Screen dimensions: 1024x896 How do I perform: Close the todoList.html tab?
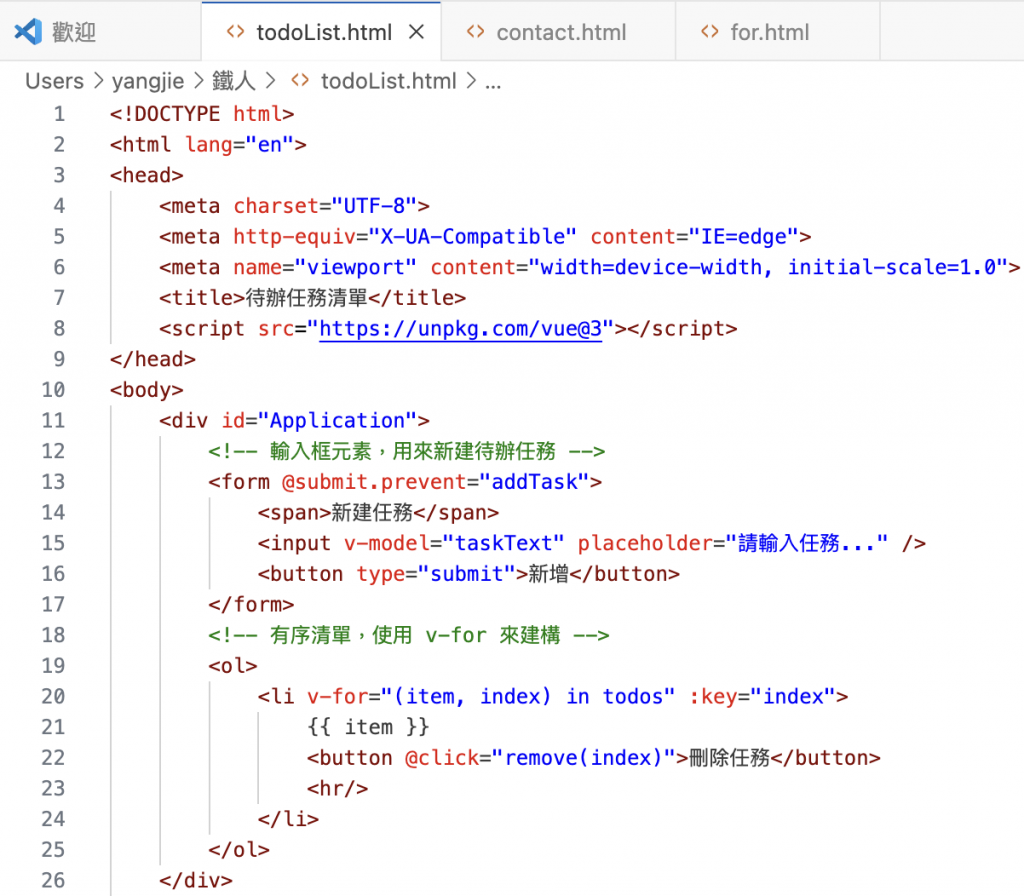point(417,31)
